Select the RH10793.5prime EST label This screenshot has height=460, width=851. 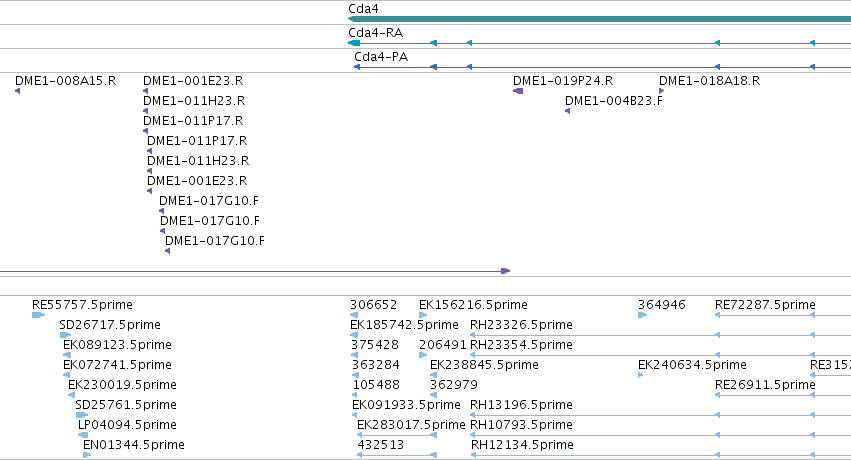[522, 425]
